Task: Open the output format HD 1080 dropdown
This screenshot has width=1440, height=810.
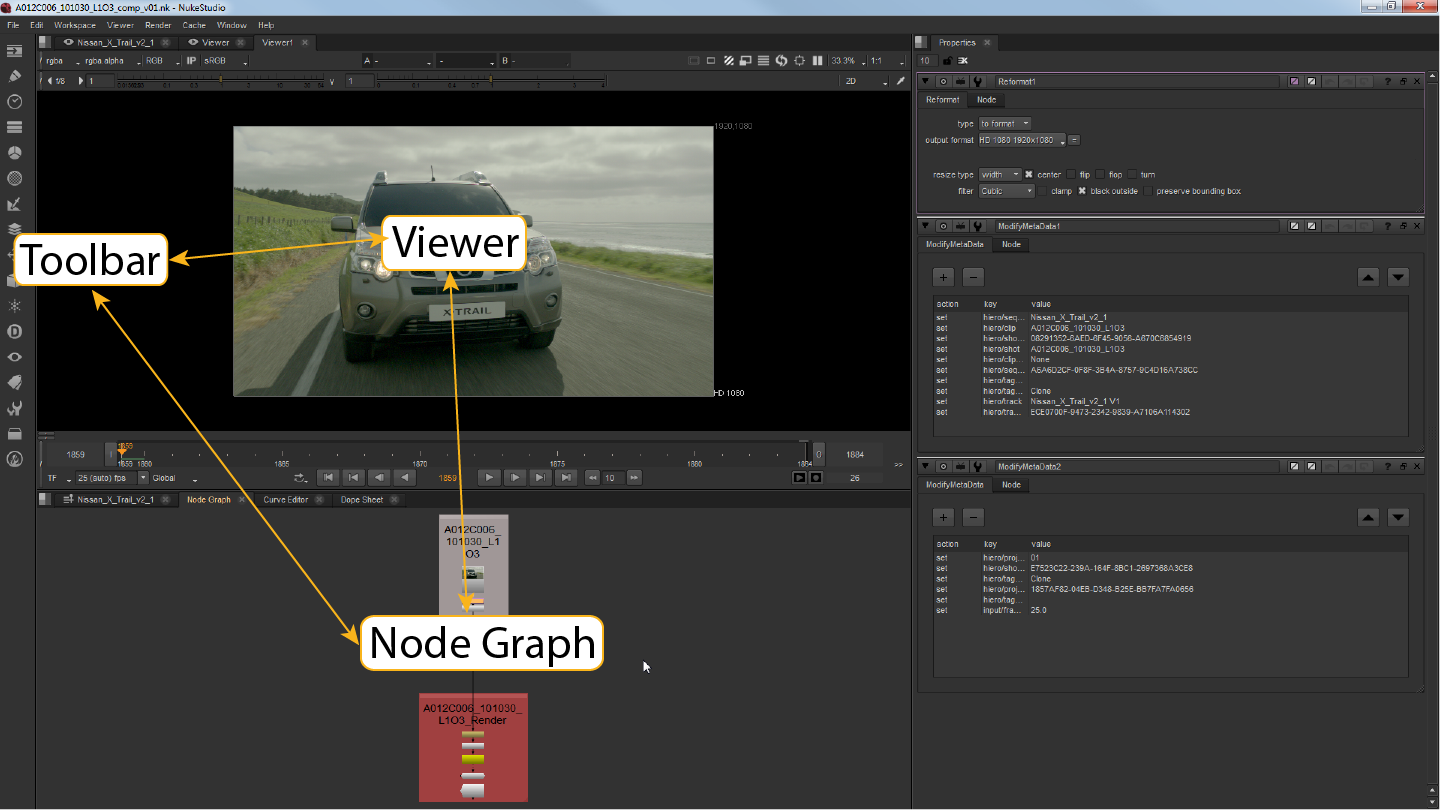Action: tap(1021, 141)
